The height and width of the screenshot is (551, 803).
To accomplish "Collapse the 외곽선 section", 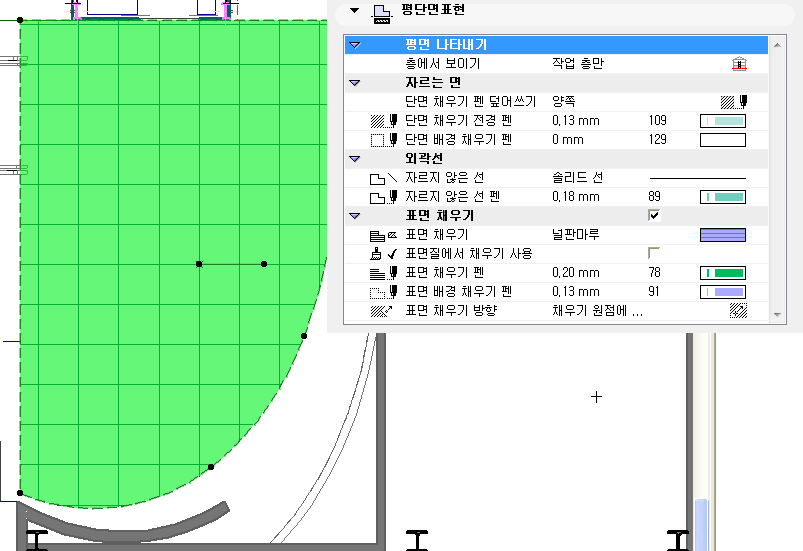I will [354, 159].
